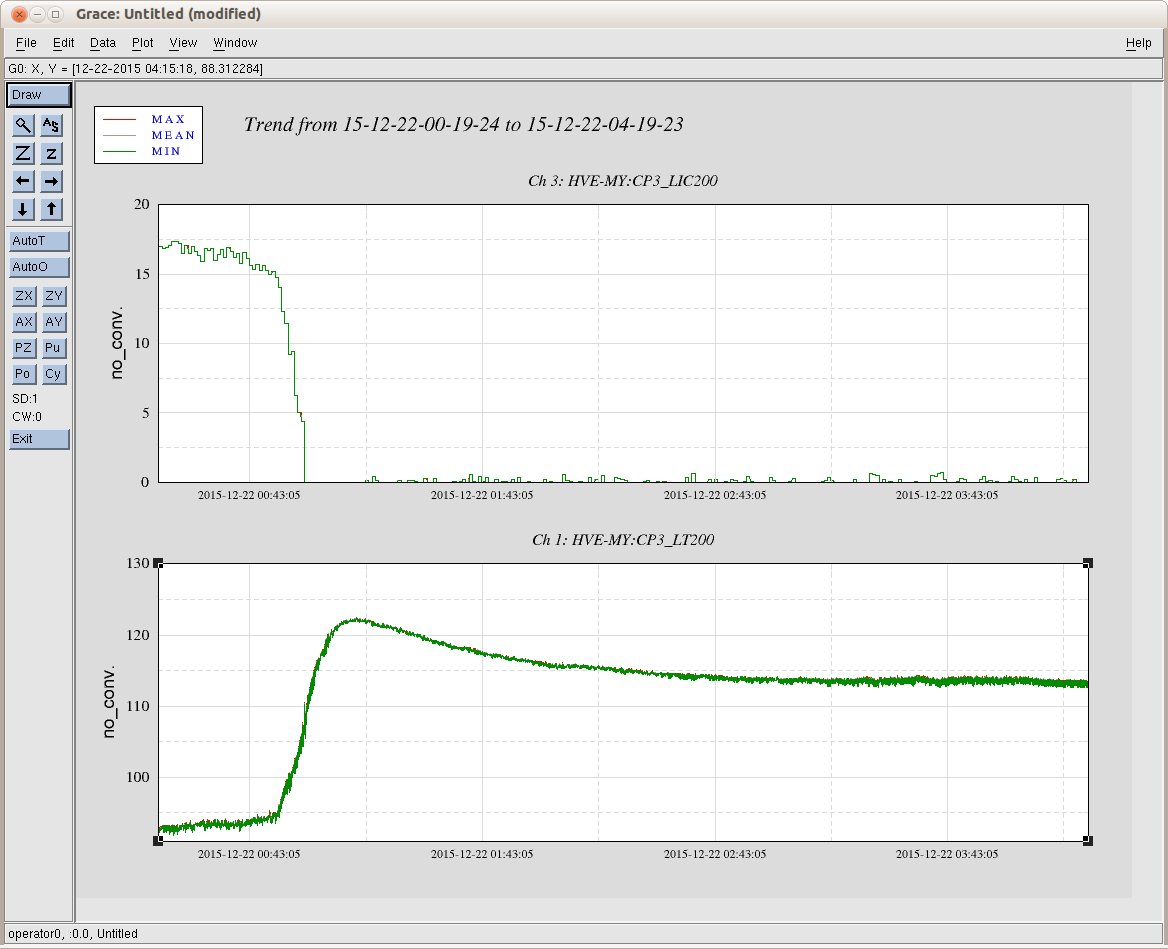Image resolution: width=1168 pixels, height=949 pixels.
Task: Open the Help menu
Action: pos(1138,43)
